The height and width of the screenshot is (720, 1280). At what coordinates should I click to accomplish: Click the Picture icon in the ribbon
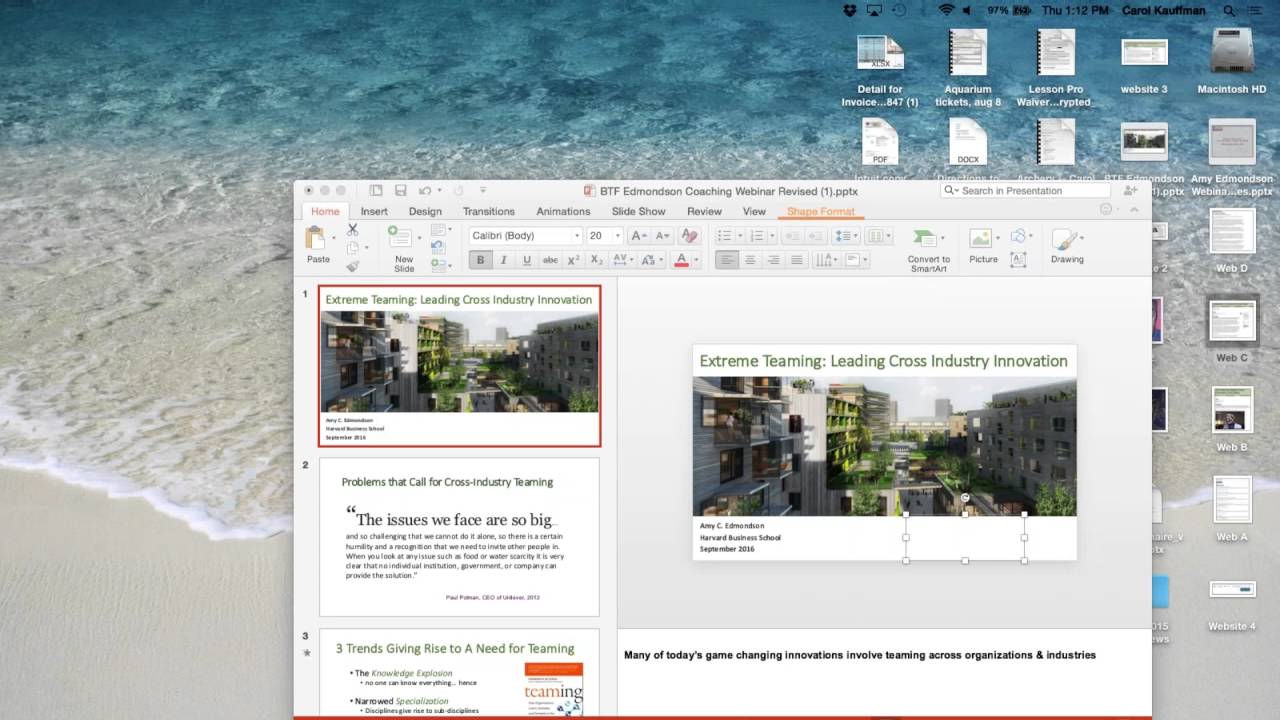tap(980, 238)
